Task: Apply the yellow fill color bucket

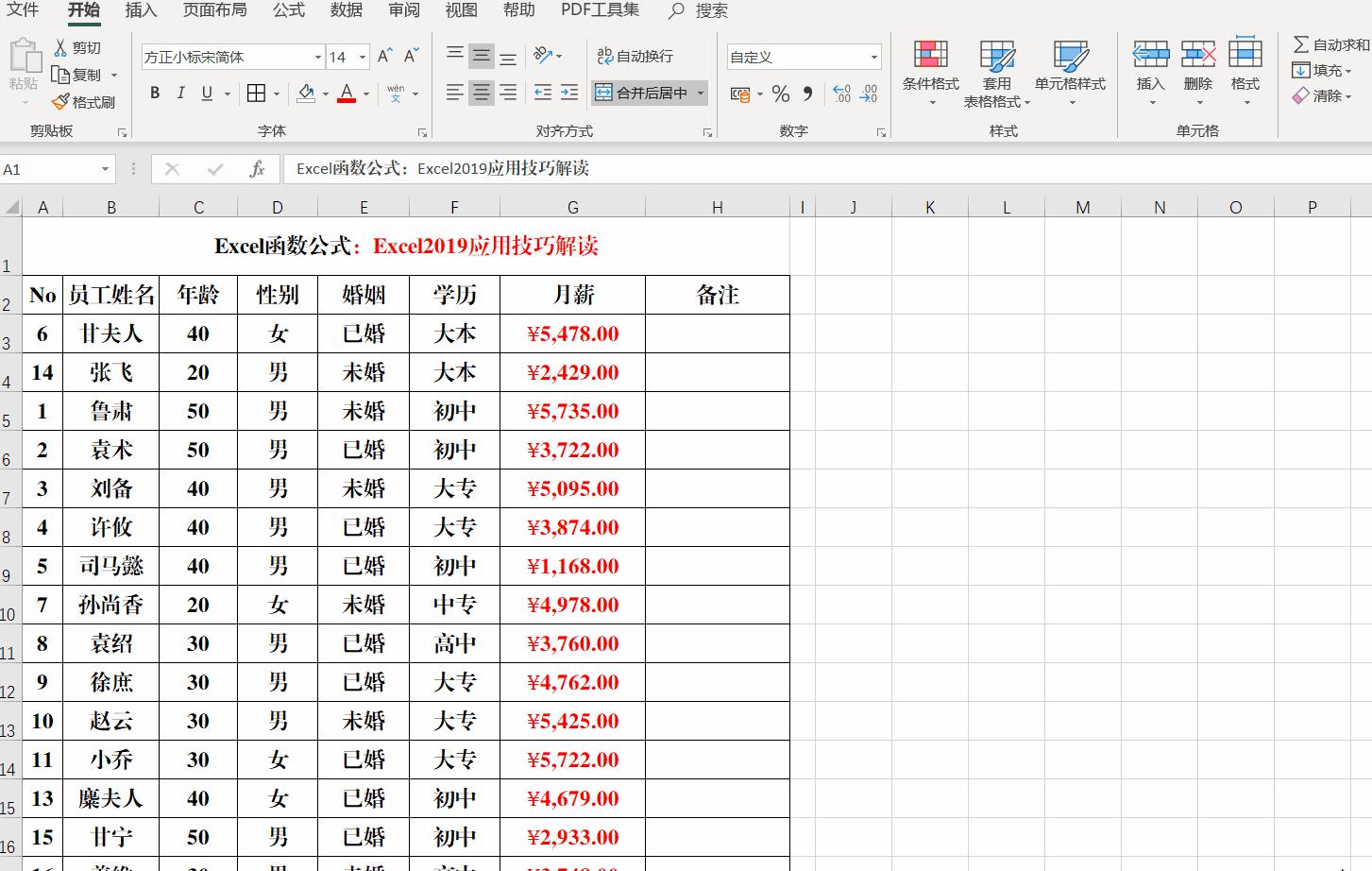Action: point(306,93)
